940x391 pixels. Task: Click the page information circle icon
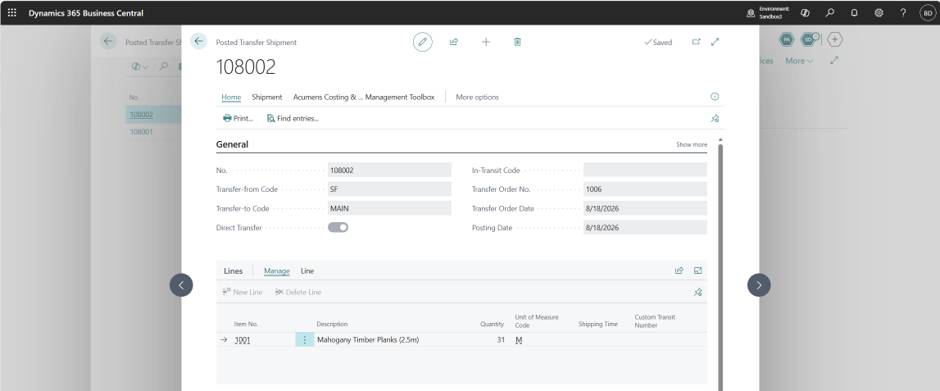pos(715,97)
